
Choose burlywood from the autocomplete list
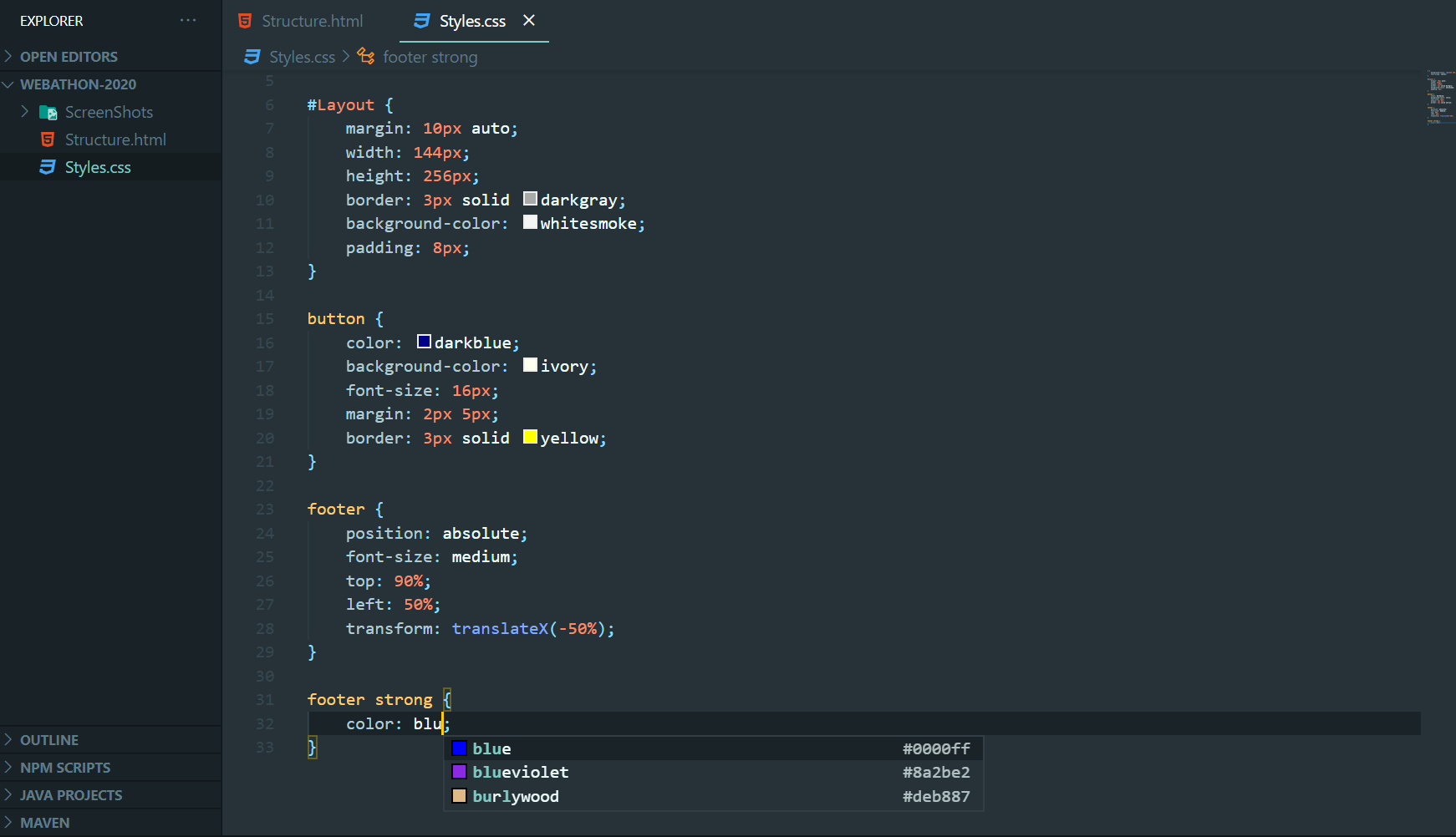[x=713, y=796]
